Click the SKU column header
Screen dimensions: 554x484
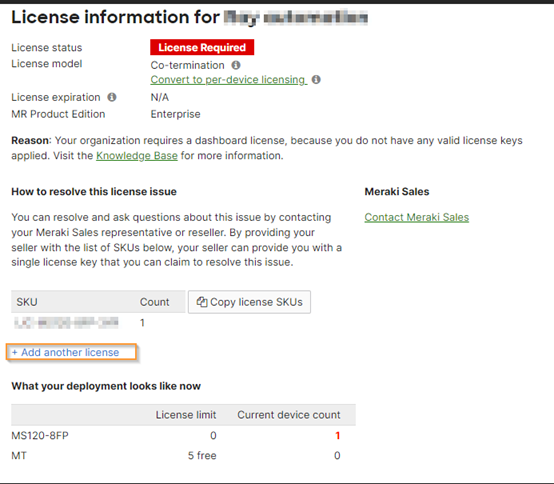(27, 302)
